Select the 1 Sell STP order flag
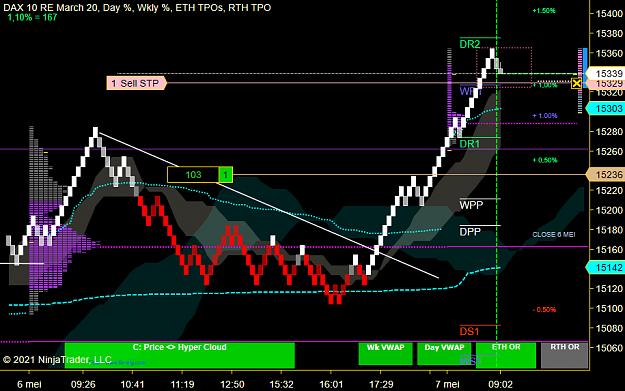Viewport: 625px width, 391px height. (136, 83)
